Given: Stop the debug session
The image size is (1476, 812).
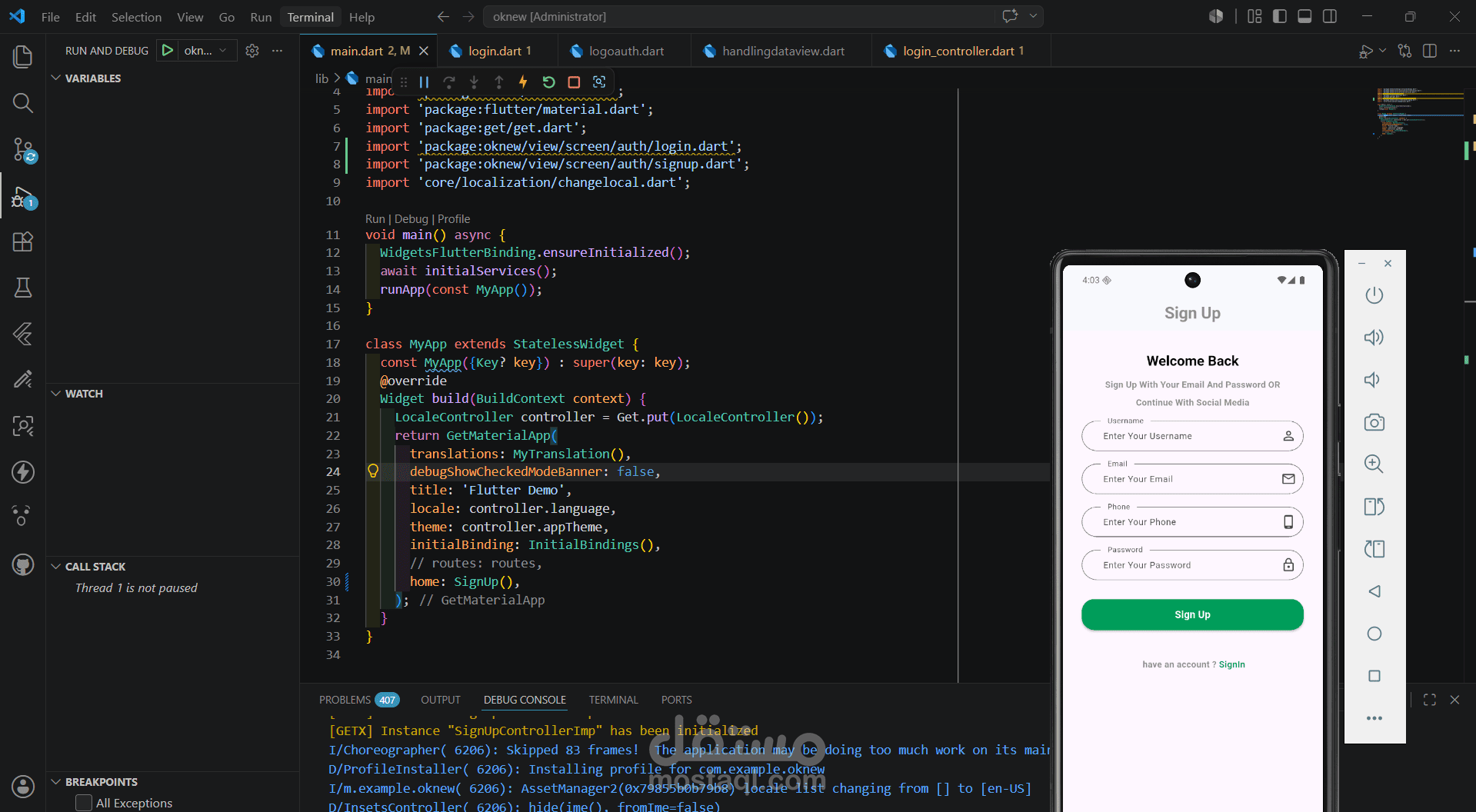Looking at the screenshot, I should [574, 82].
